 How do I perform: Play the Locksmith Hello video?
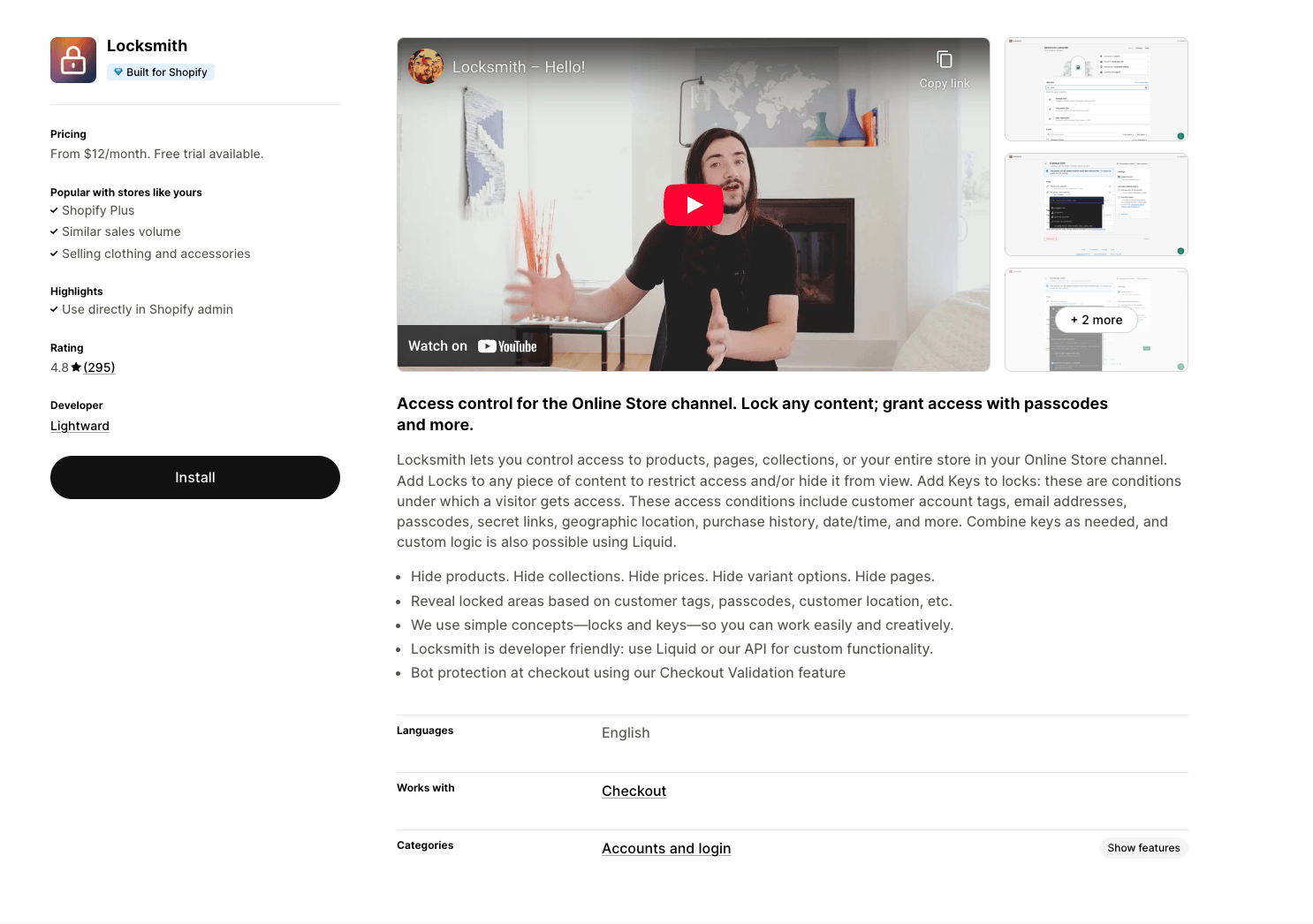694,205
